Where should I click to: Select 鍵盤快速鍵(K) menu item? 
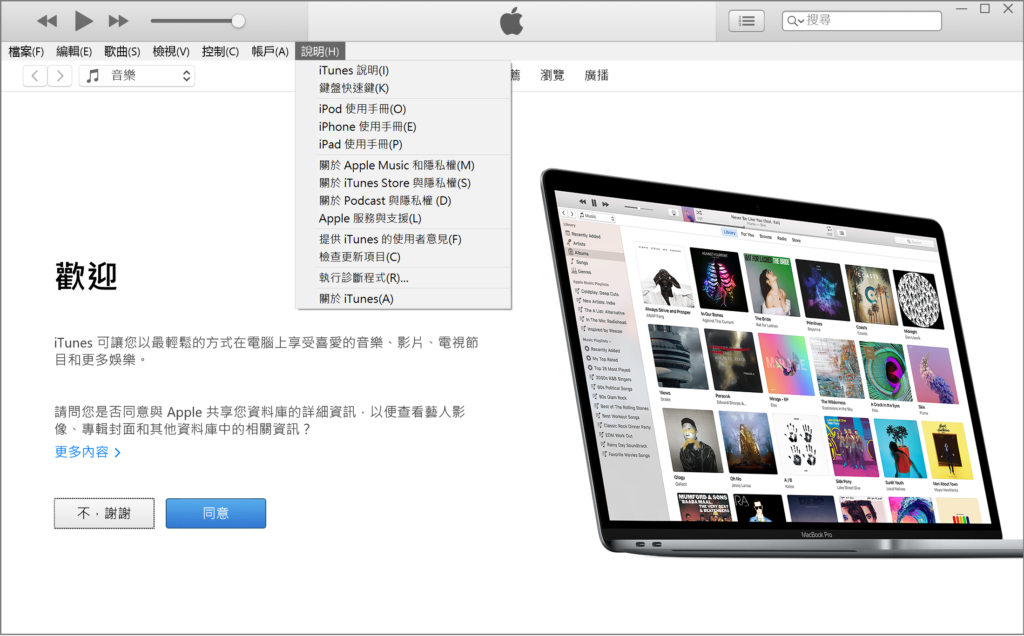[404, 88]
